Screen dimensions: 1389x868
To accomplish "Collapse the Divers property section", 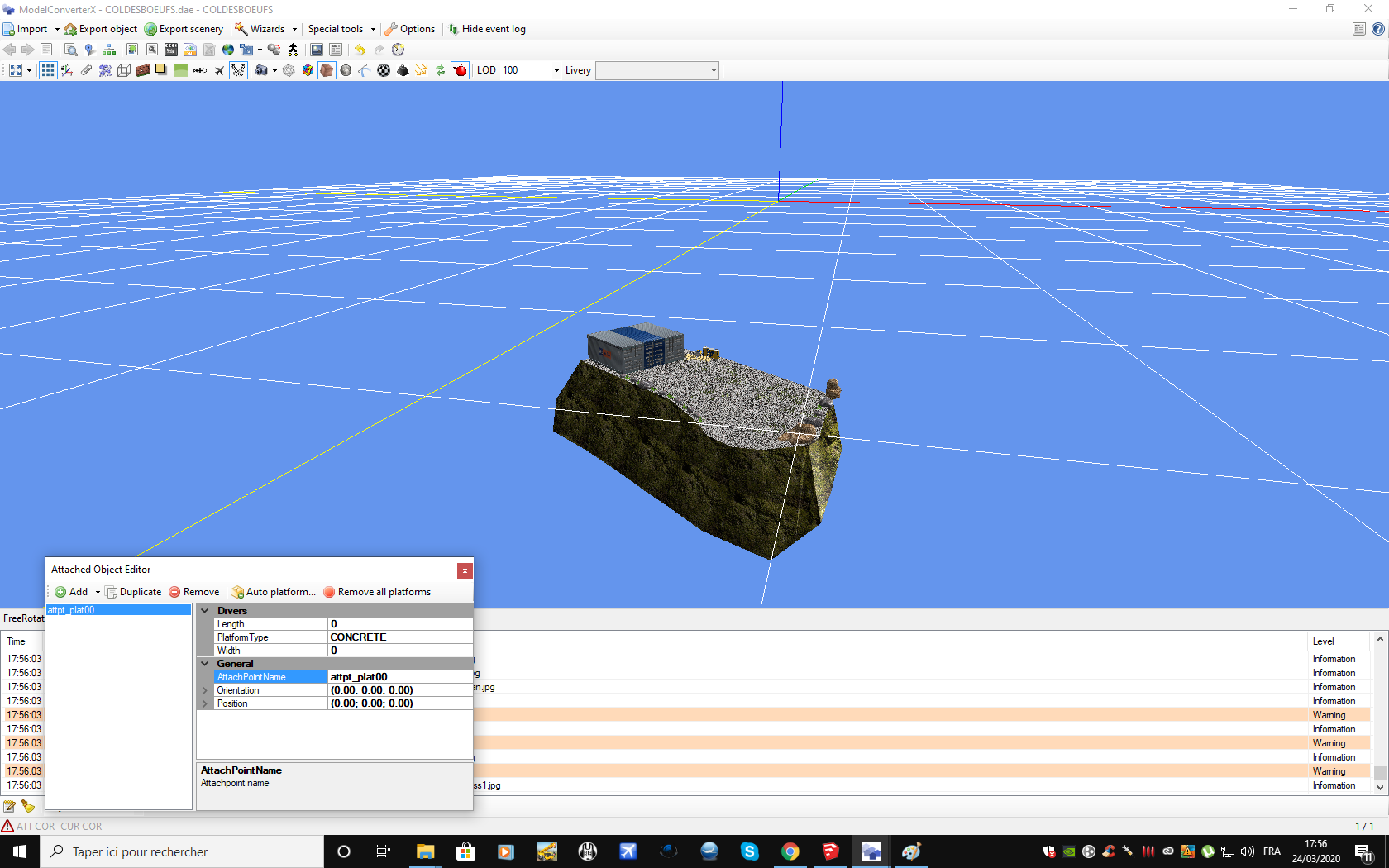I will coord(205,611).
